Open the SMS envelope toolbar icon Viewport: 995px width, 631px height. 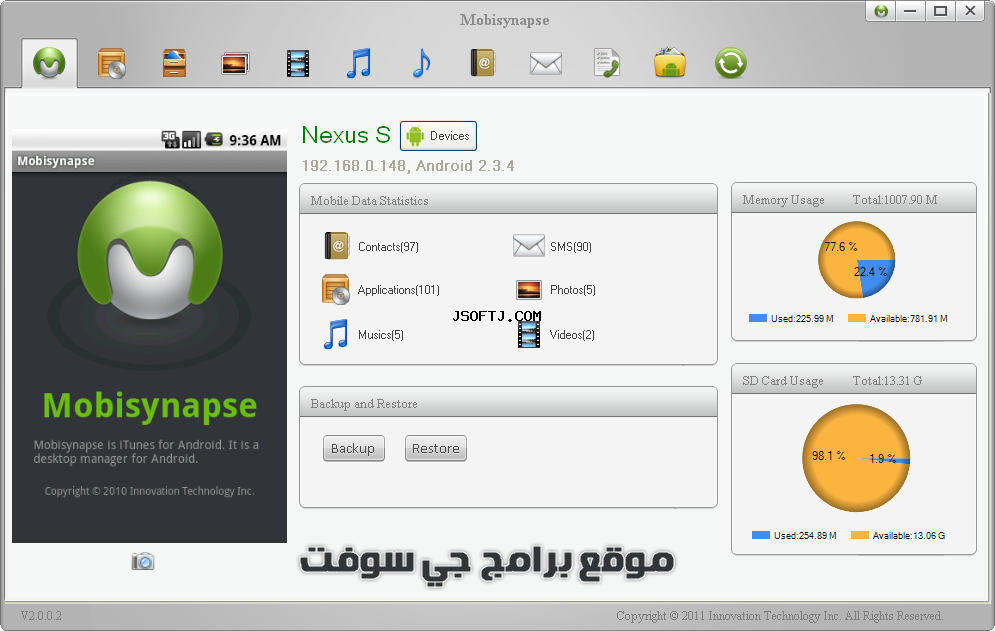(x=546, y=63)
